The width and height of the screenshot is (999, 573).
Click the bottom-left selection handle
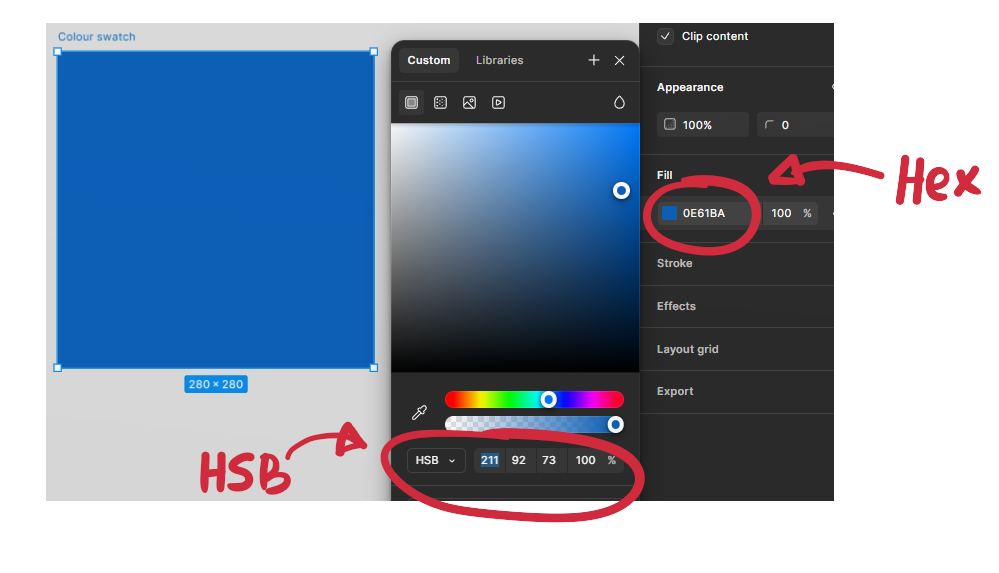[57, 368]
